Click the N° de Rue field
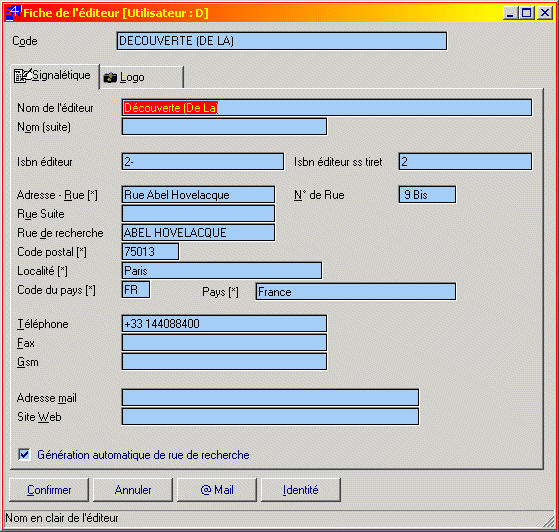This screenshot has width=559, height=532. tap(427, 195)
